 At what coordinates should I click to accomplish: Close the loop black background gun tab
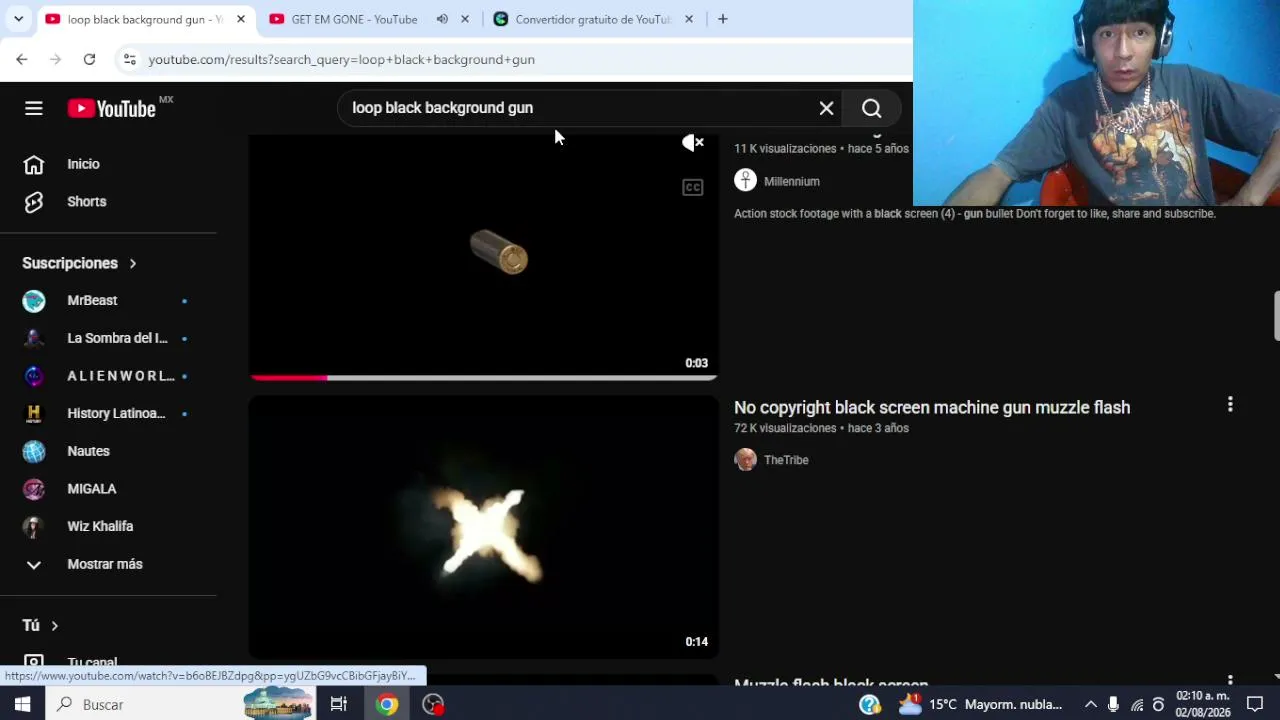click(241, 19)
